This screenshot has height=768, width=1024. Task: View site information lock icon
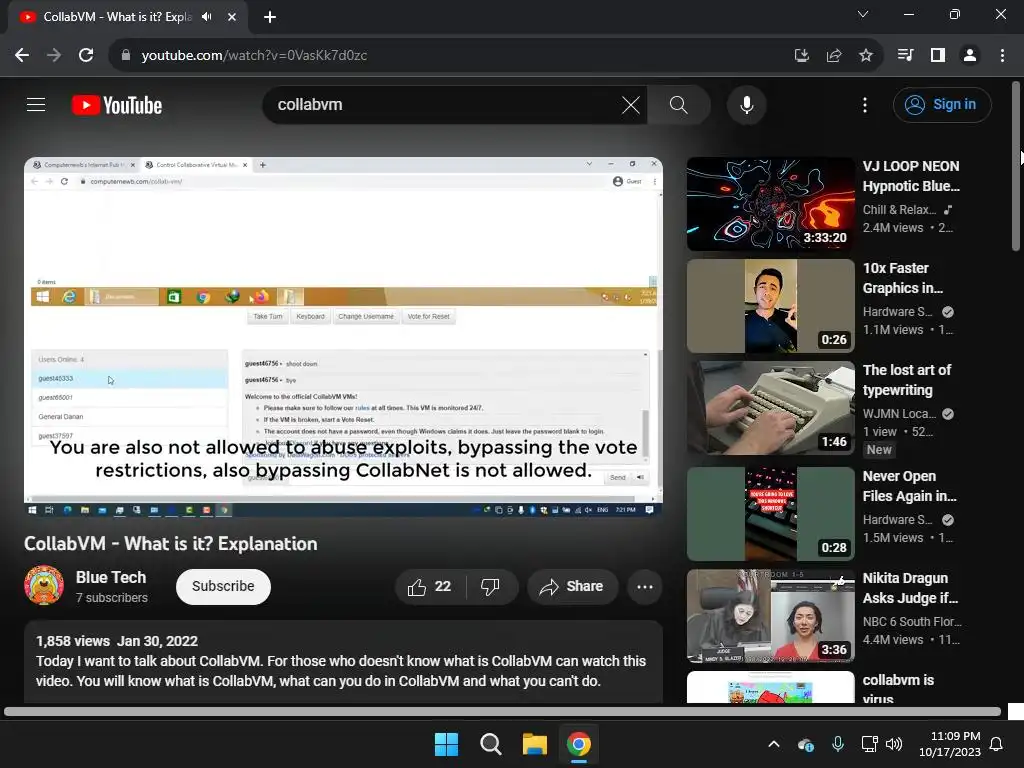pyautogui.click(x=126, y=56)
